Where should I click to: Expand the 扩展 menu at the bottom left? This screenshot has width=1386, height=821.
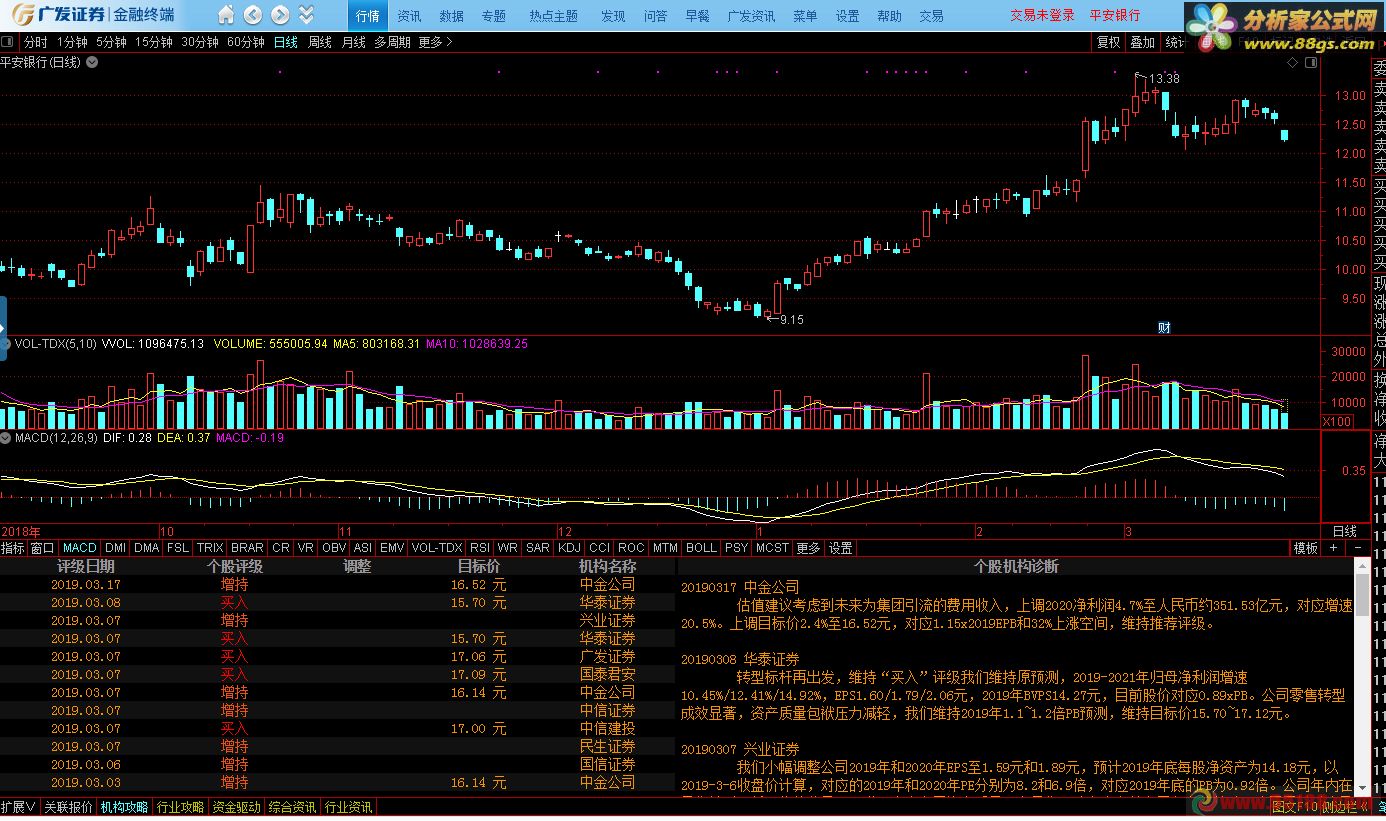tap(18, 807)
